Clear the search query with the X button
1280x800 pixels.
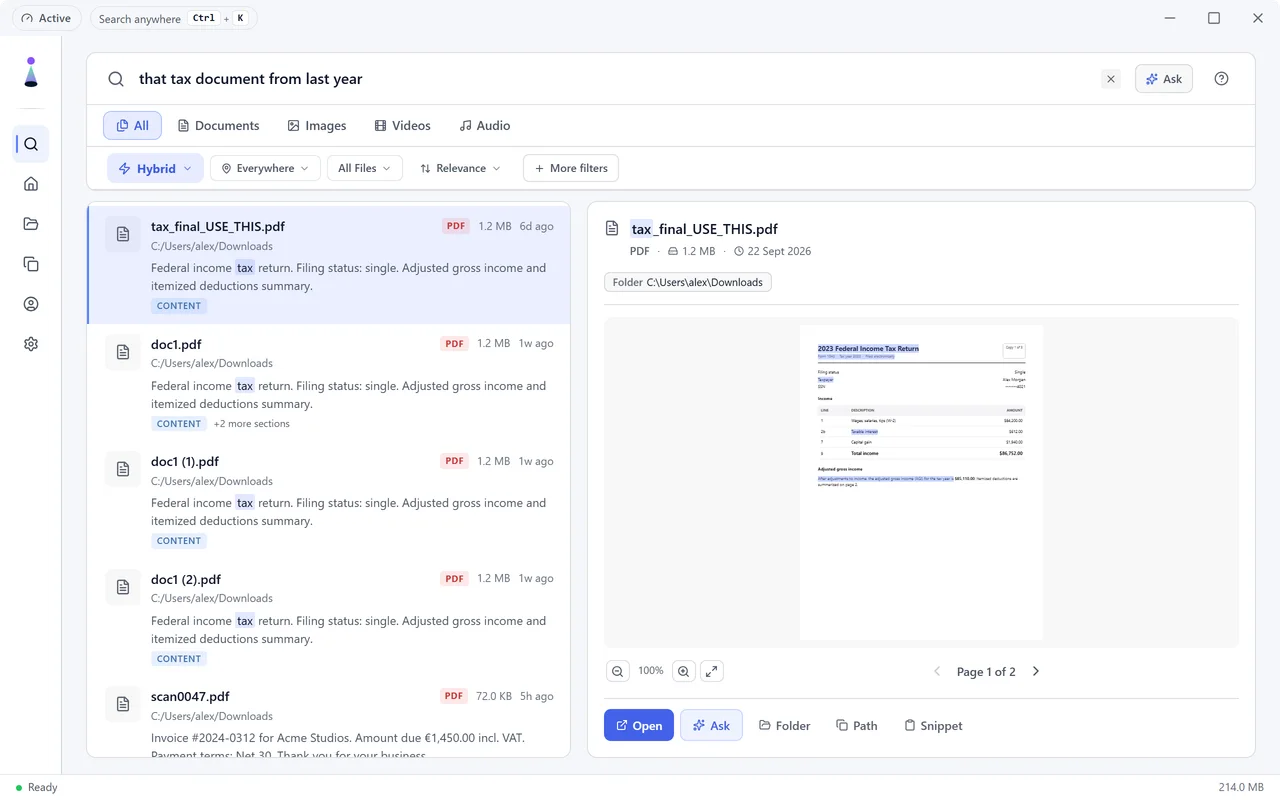click(1111, 79)
